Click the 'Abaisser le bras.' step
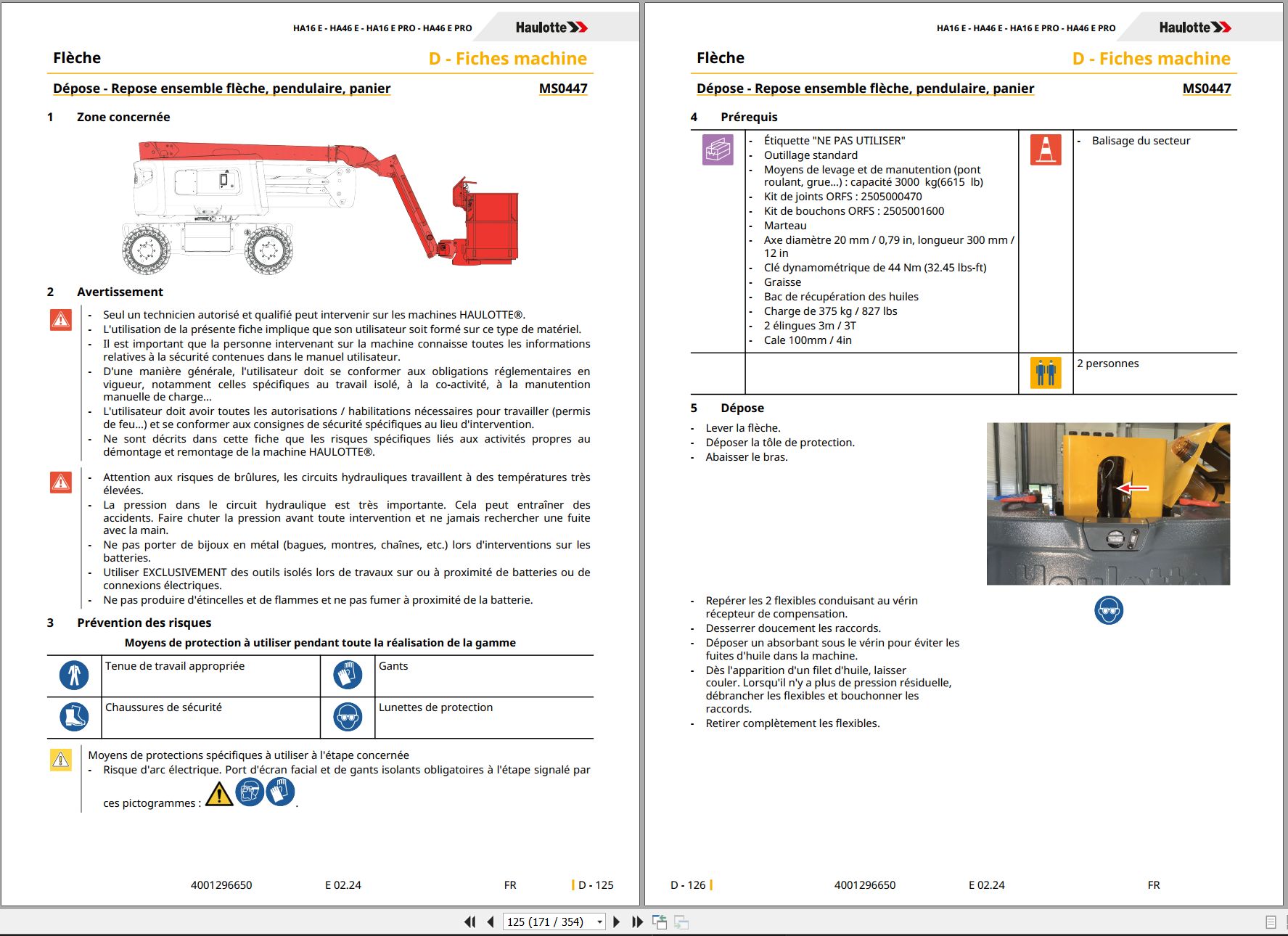This screenshot has width=1288, height=936. tap(747, 457)
